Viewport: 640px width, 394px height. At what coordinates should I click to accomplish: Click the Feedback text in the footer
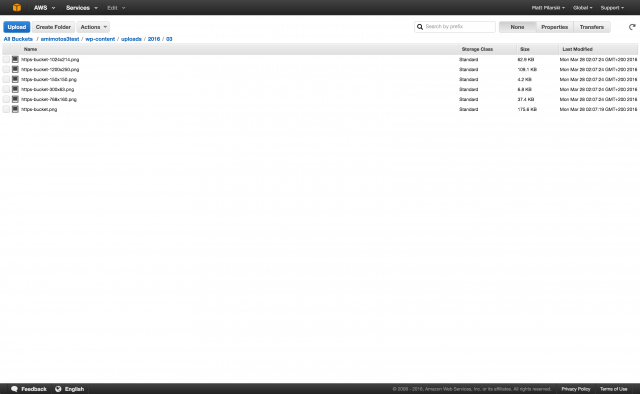click(x=34, y=389)
